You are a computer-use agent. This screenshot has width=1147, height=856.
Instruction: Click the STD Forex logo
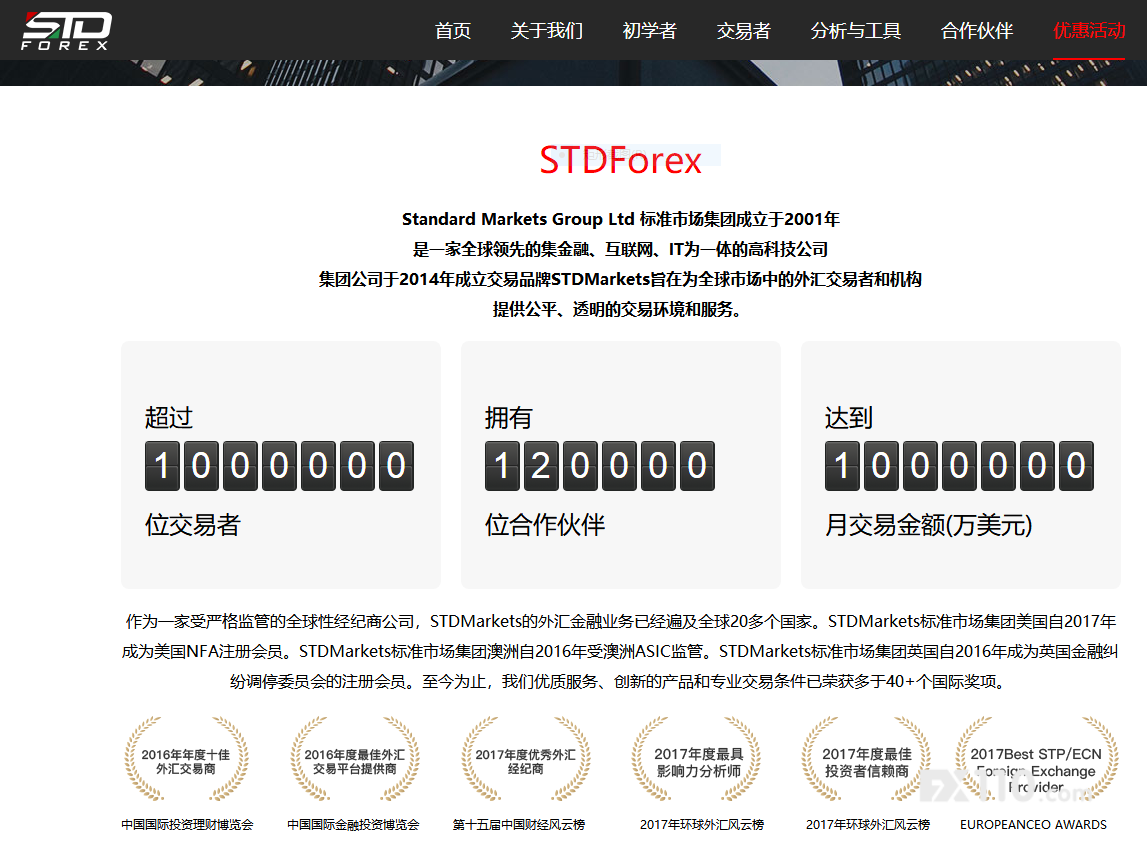66,31
